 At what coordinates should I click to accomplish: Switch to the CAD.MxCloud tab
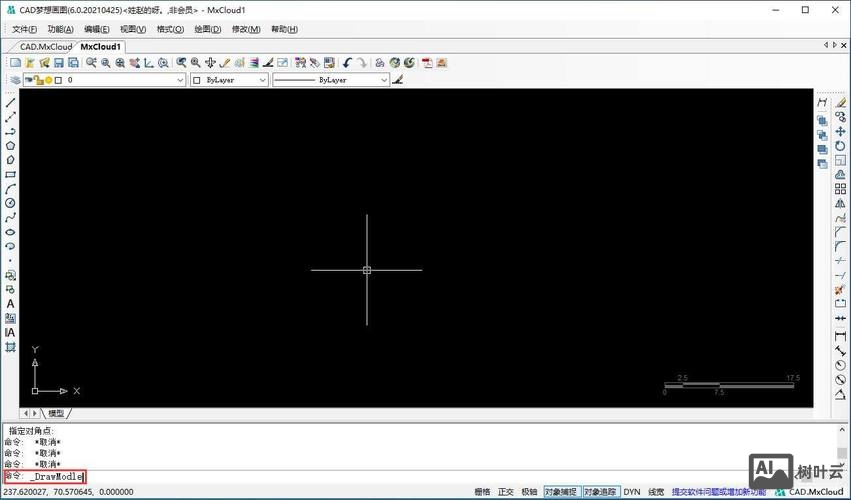[45, 46]
